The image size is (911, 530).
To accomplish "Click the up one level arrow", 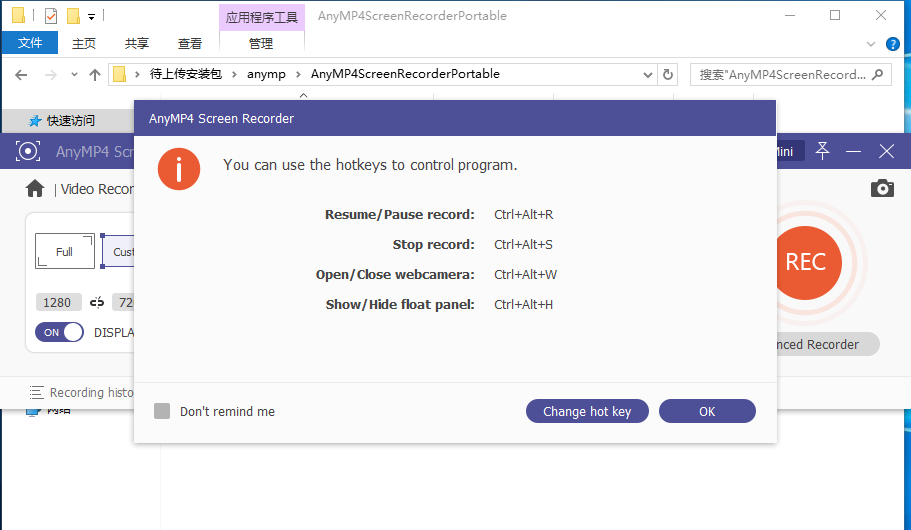I will tap(95, 75).
